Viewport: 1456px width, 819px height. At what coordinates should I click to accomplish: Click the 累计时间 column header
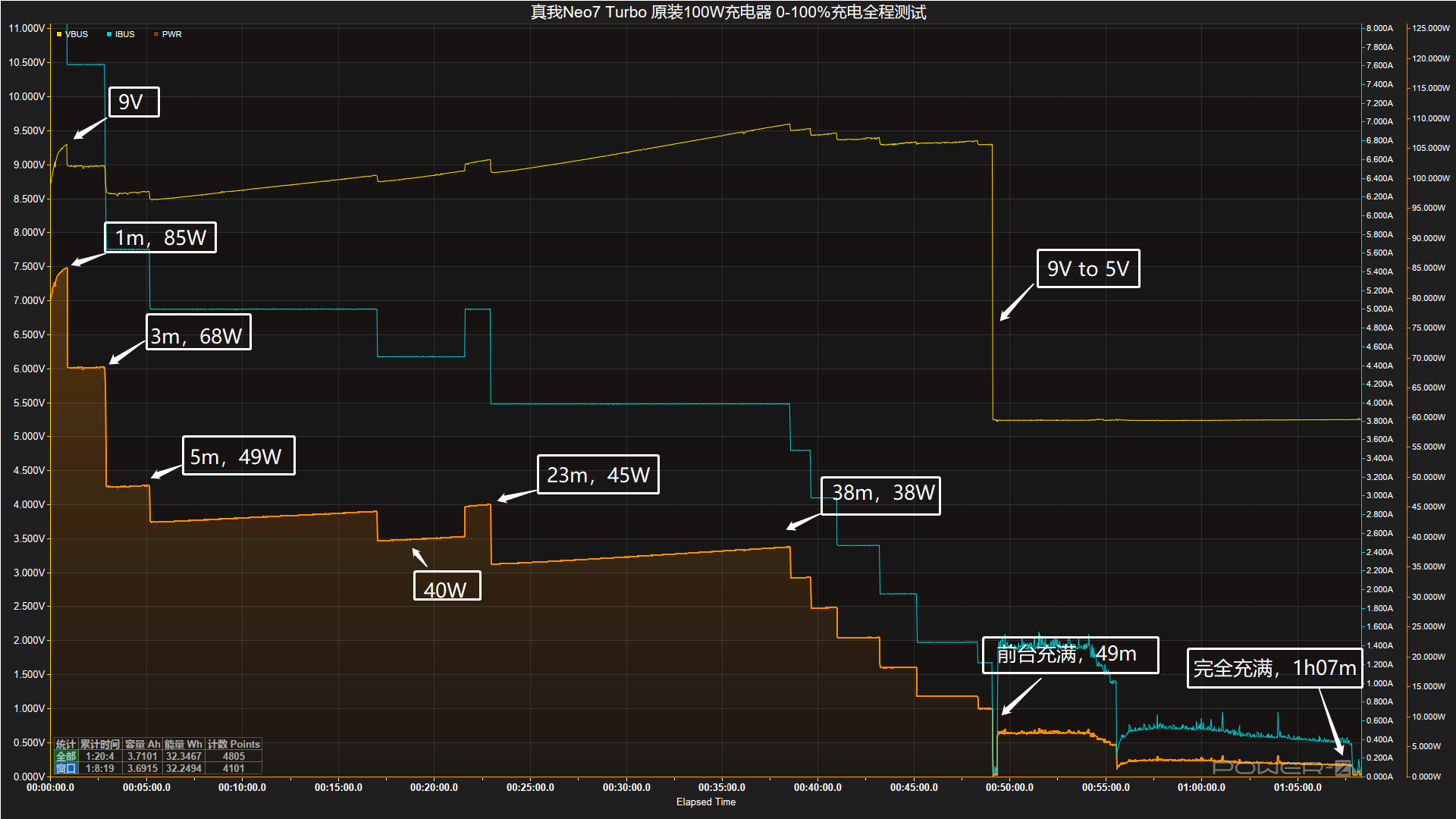pos(100,744)
